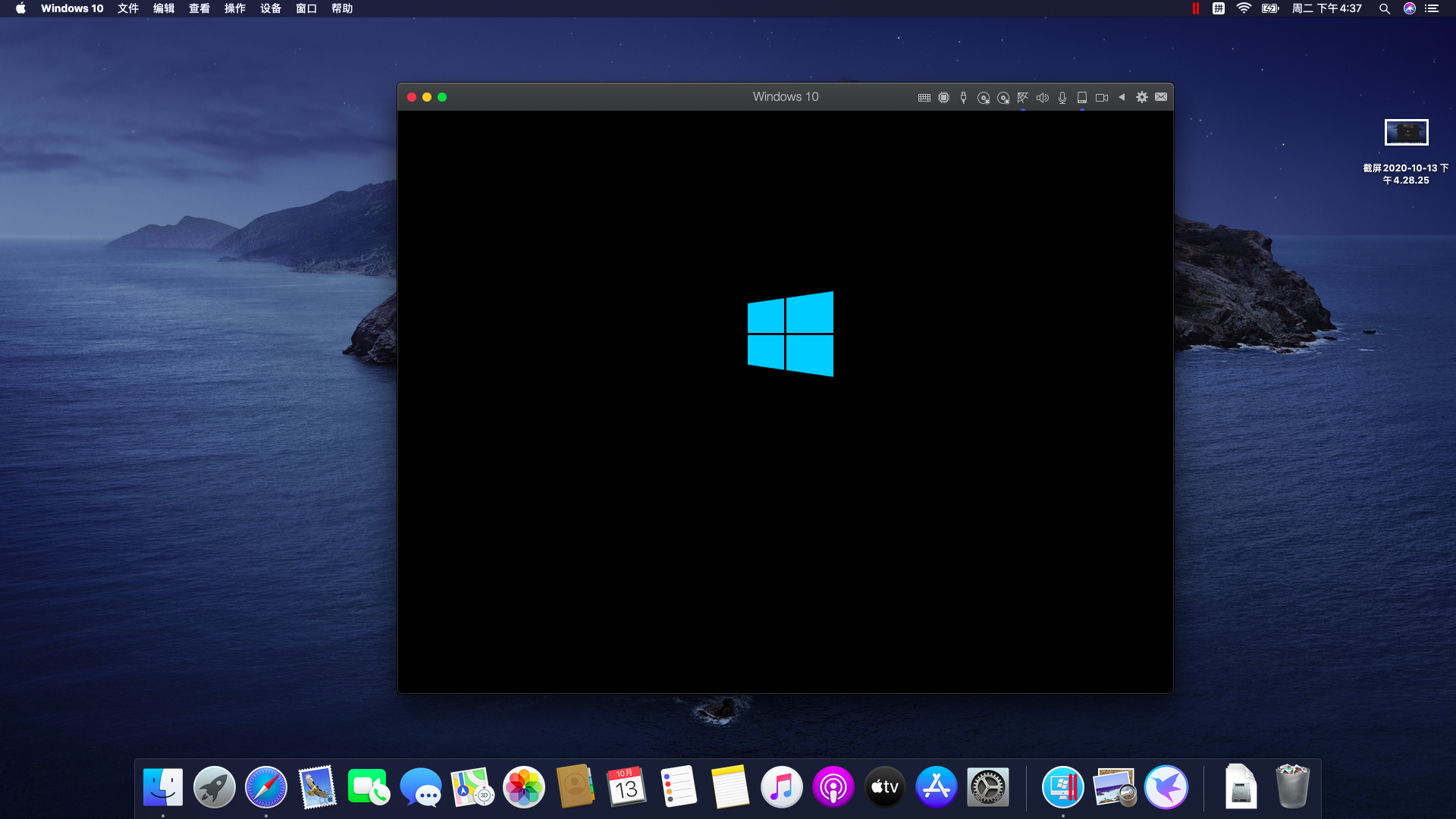This screenshot has height=819, width=1456.
Task: Open Photos from the Dock
Action: pos(524,787)
